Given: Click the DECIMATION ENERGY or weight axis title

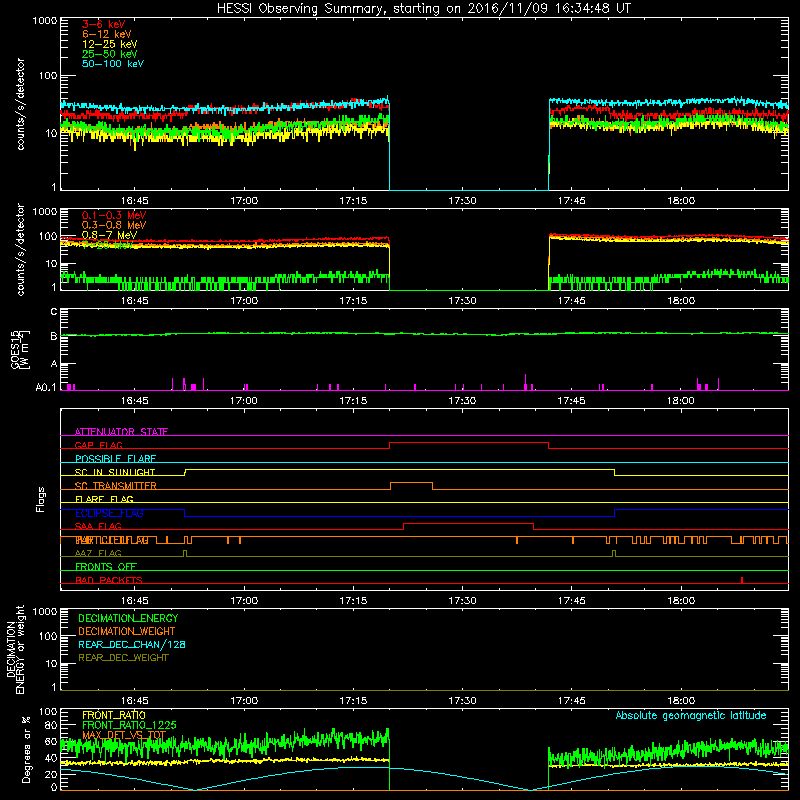Looking at the screenshot, I should coord(15,649).
